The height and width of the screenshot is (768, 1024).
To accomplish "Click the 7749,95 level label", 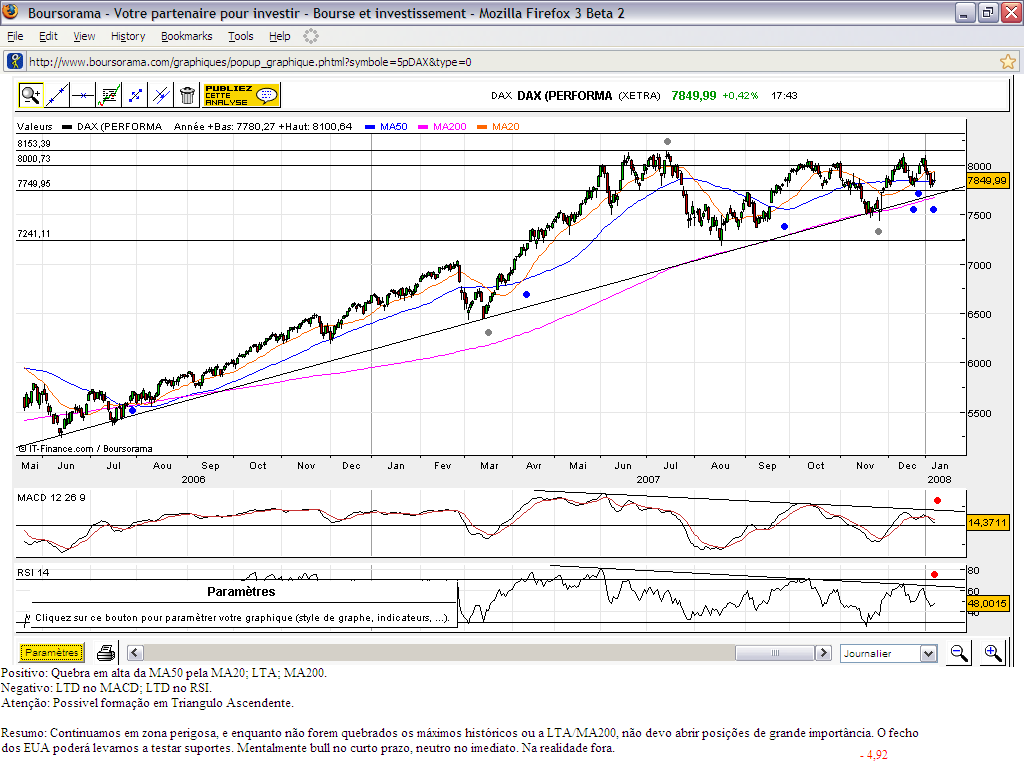I will [34, 184].
